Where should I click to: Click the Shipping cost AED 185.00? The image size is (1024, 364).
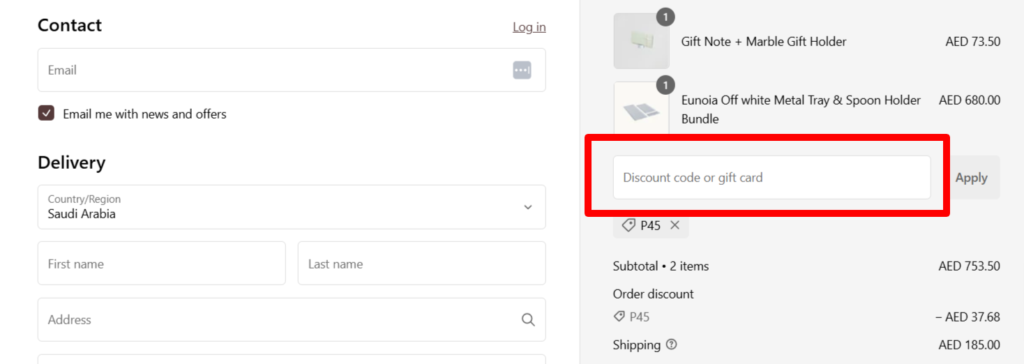pyautogui.click(x=969, y=344)
